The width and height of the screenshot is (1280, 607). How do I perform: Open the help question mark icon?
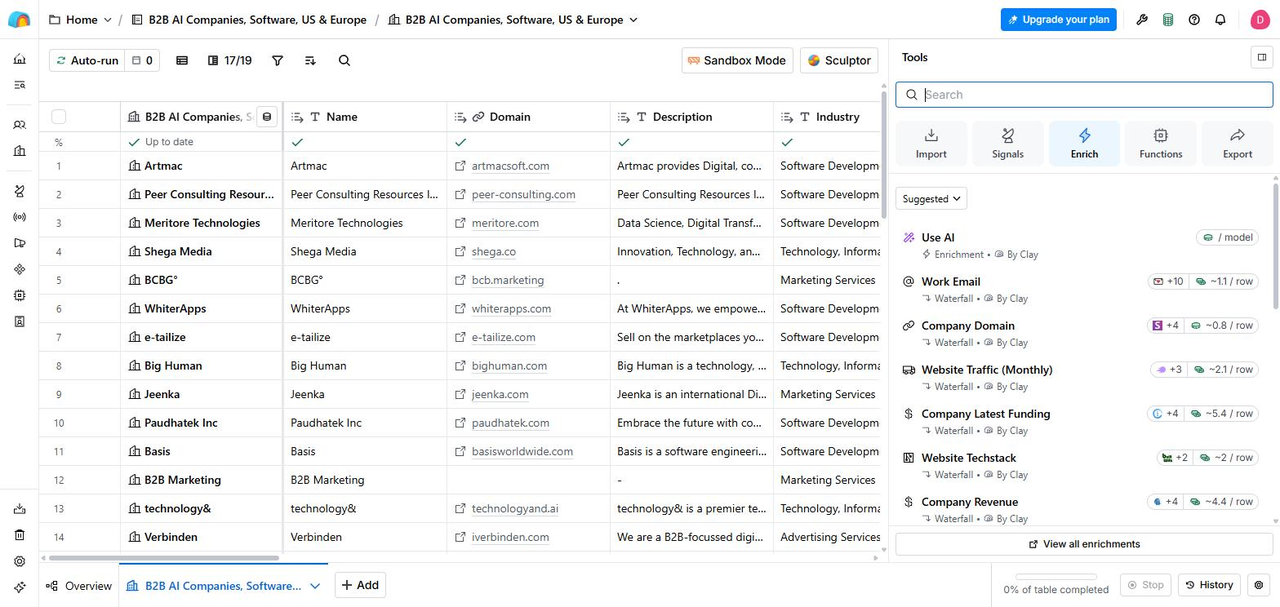pos(1194,19)
